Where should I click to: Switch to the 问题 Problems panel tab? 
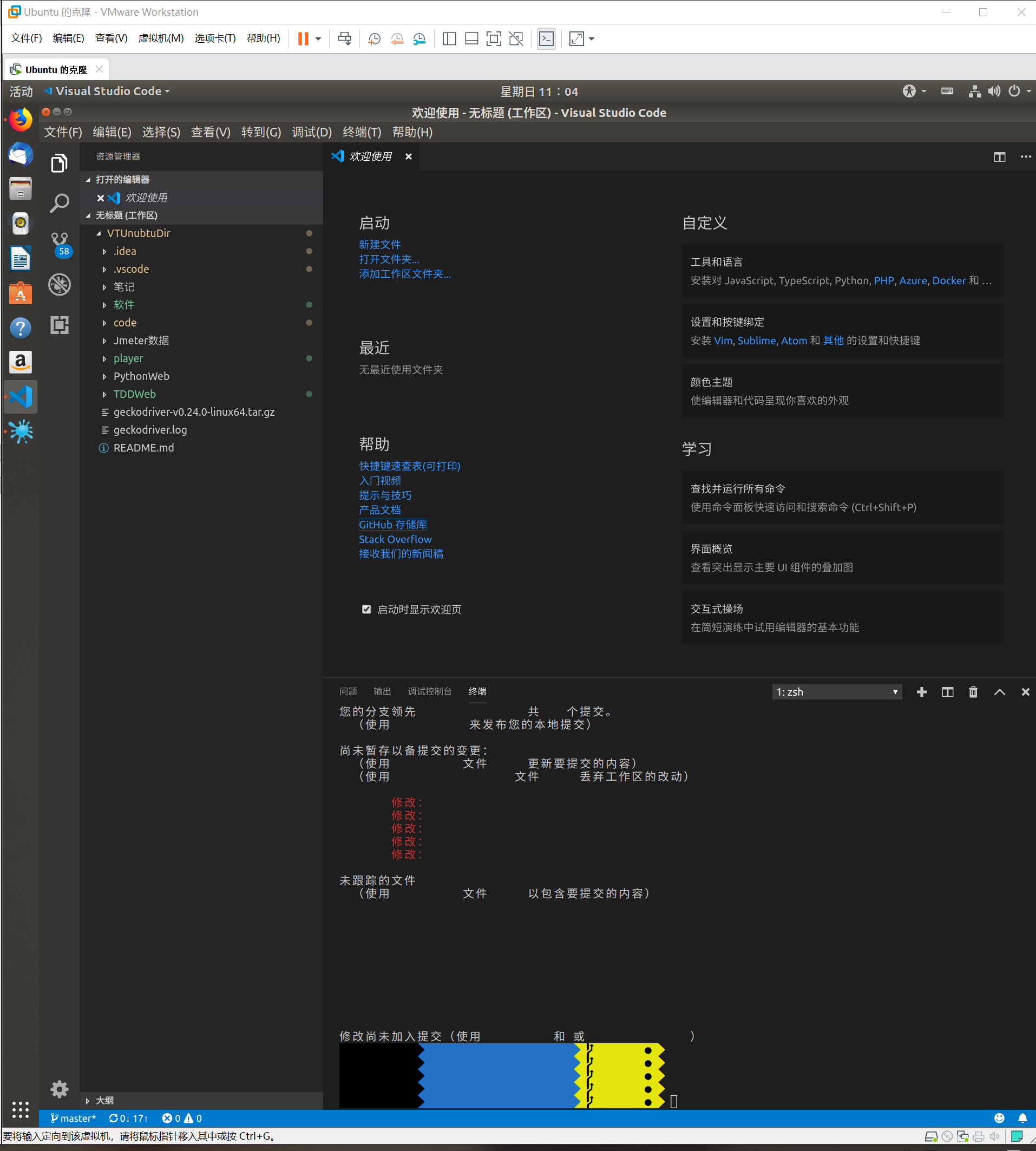348,691
